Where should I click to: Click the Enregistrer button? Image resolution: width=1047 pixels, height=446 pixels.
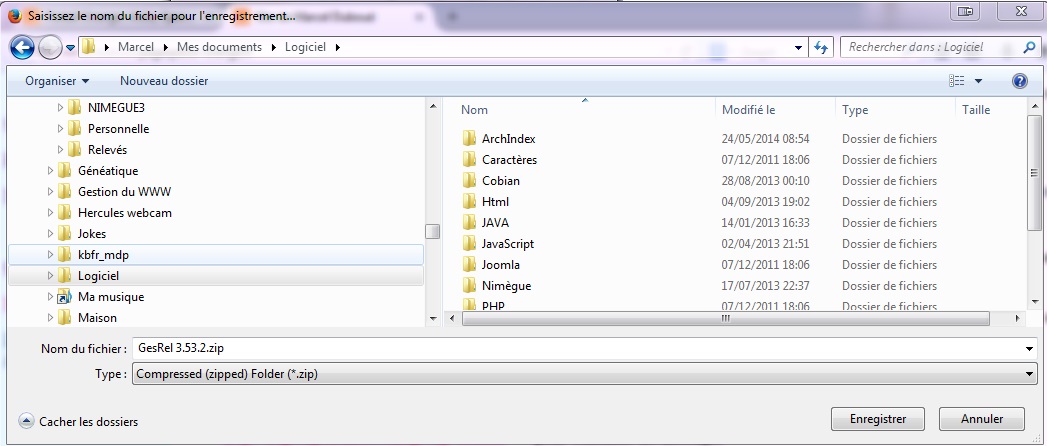[x=877, y=419]
